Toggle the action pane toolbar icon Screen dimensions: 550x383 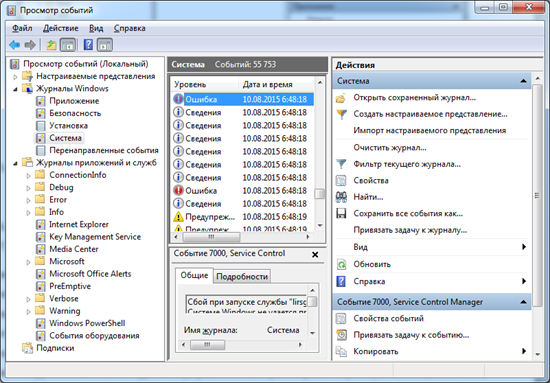point(105,45)
